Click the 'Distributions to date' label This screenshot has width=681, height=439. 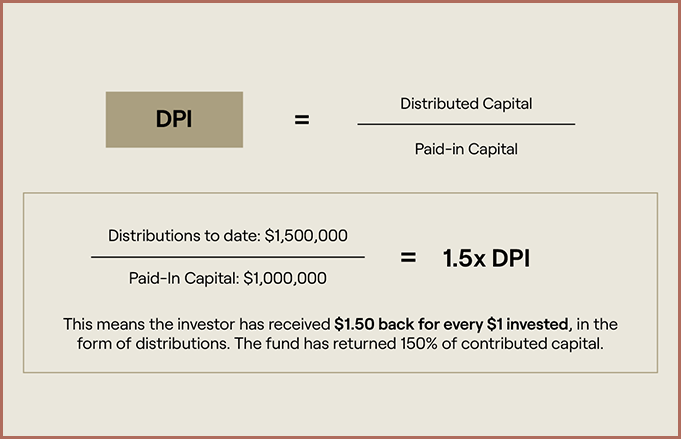point(184,236)
